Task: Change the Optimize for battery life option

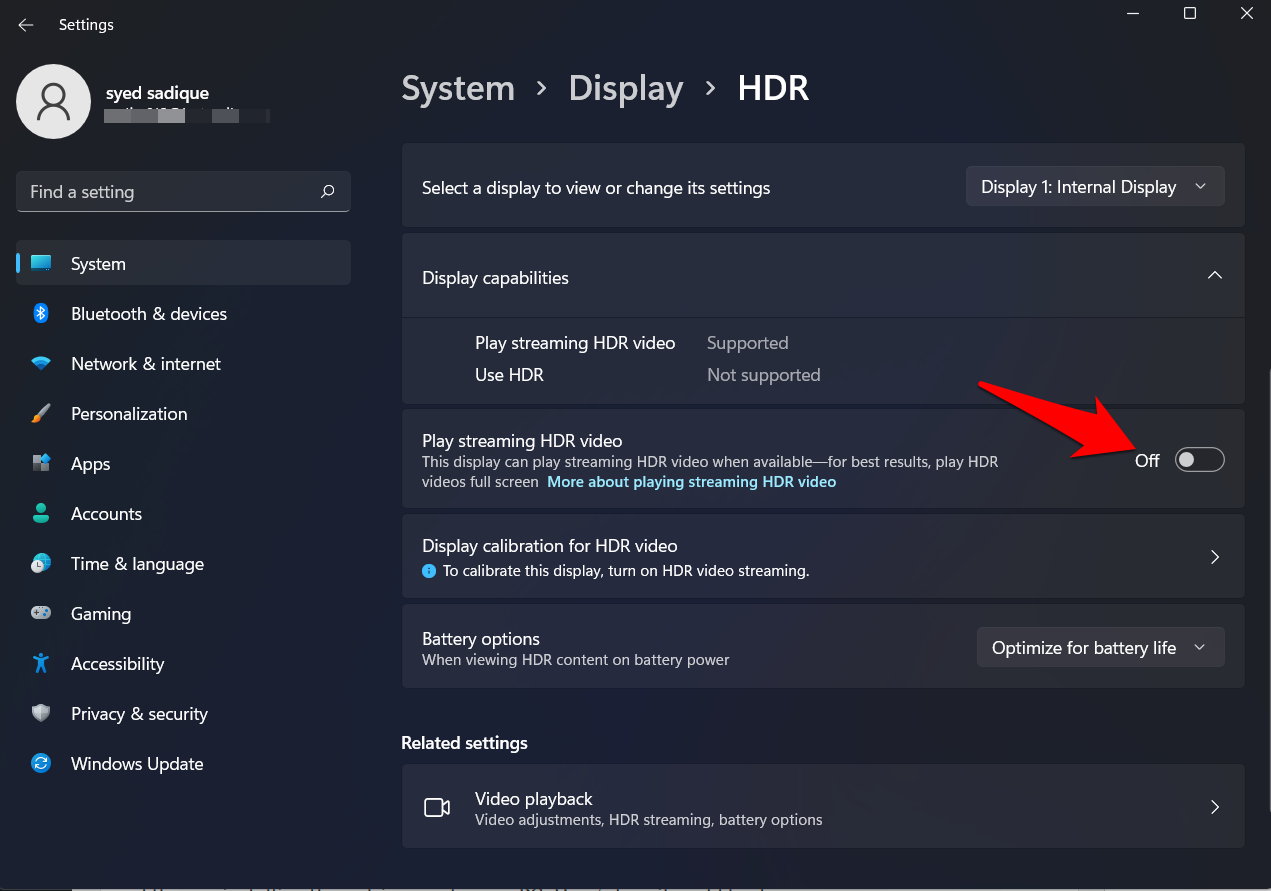Action: coord(1099,647)
